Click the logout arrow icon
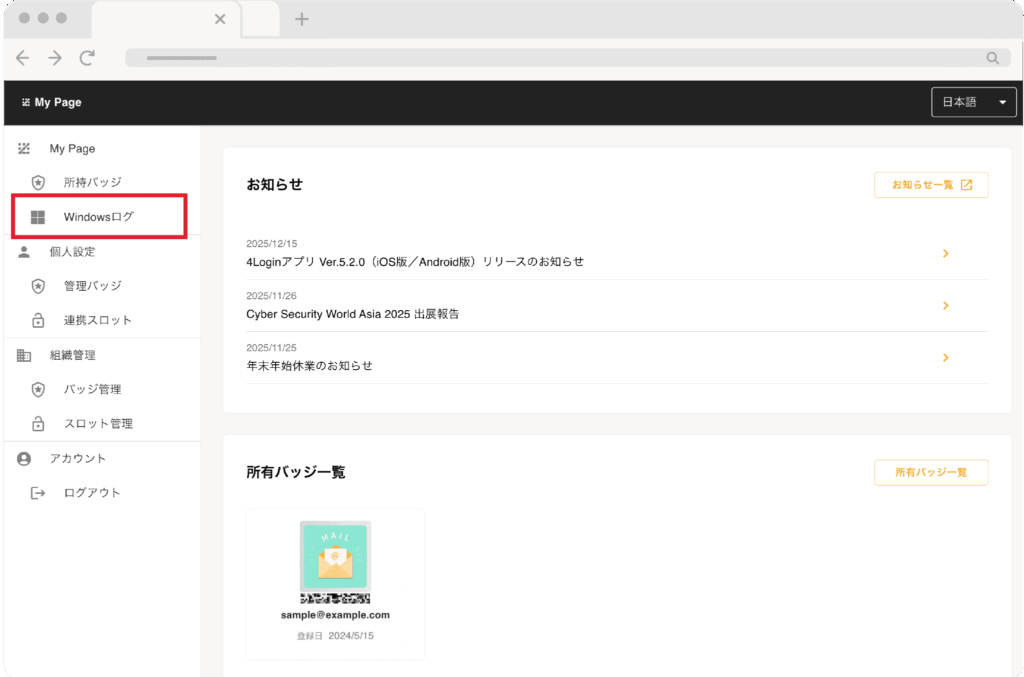 [x=38, y=493]
